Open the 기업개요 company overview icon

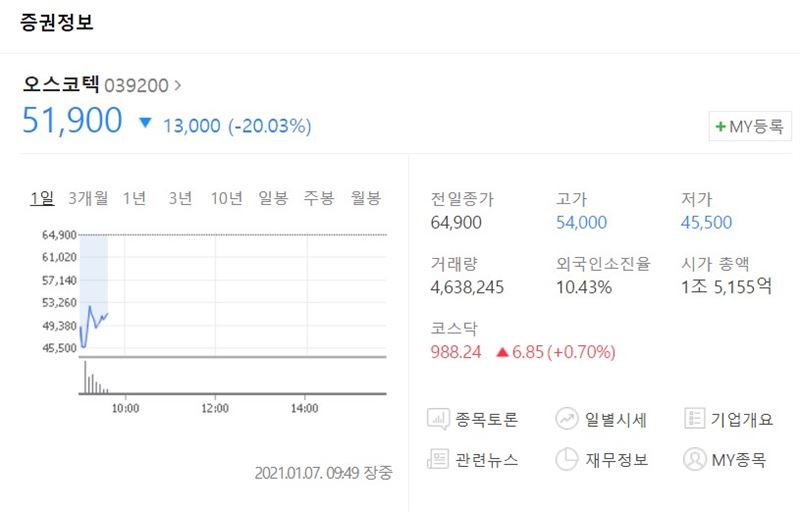(x=694, y=419)
